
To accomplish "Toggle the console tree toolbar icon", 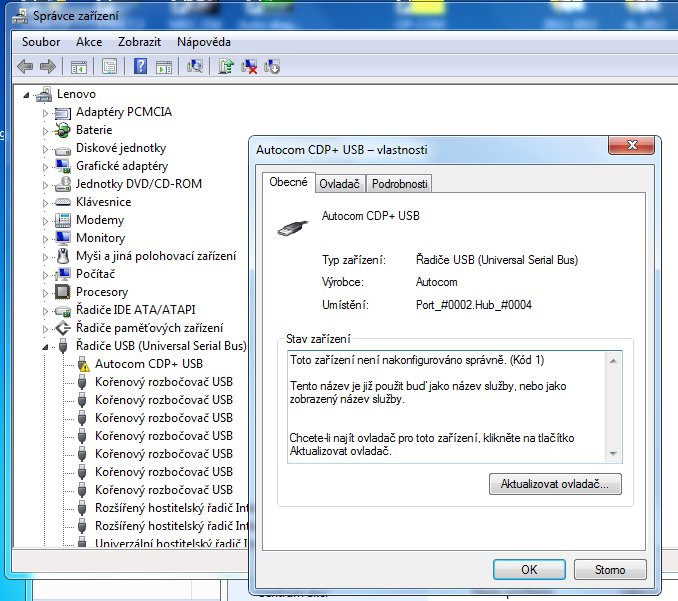I will (79, 67).
